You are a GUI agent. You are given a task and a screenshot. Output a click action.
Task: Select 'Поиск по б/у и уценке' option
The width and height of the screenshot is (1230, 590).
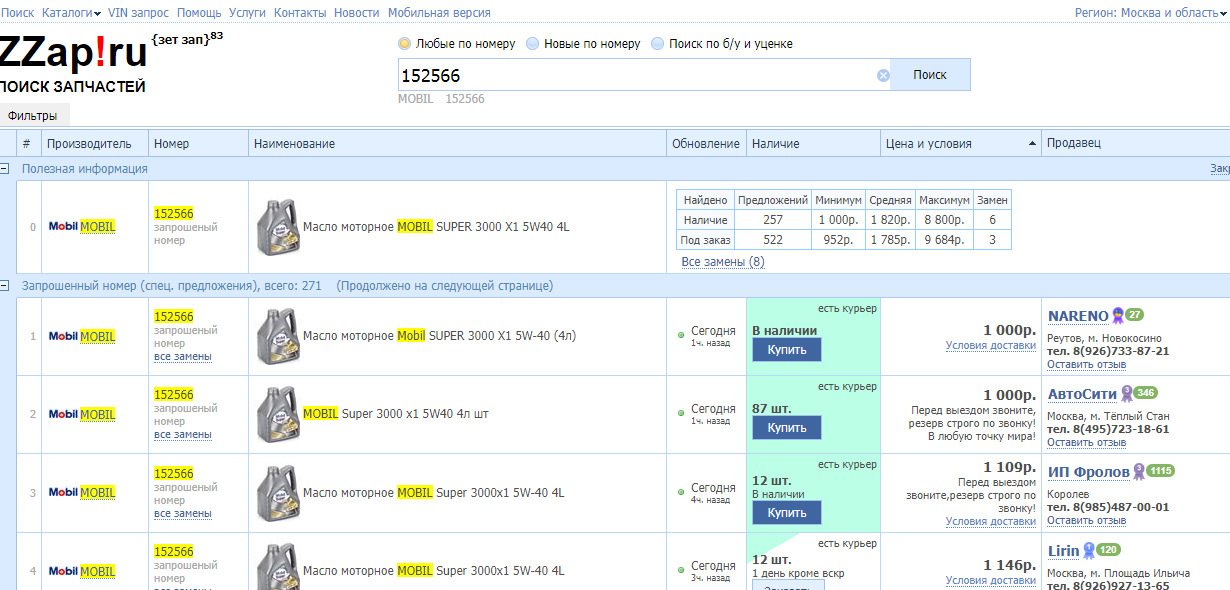pyautogui.click(x=658, y=44)
